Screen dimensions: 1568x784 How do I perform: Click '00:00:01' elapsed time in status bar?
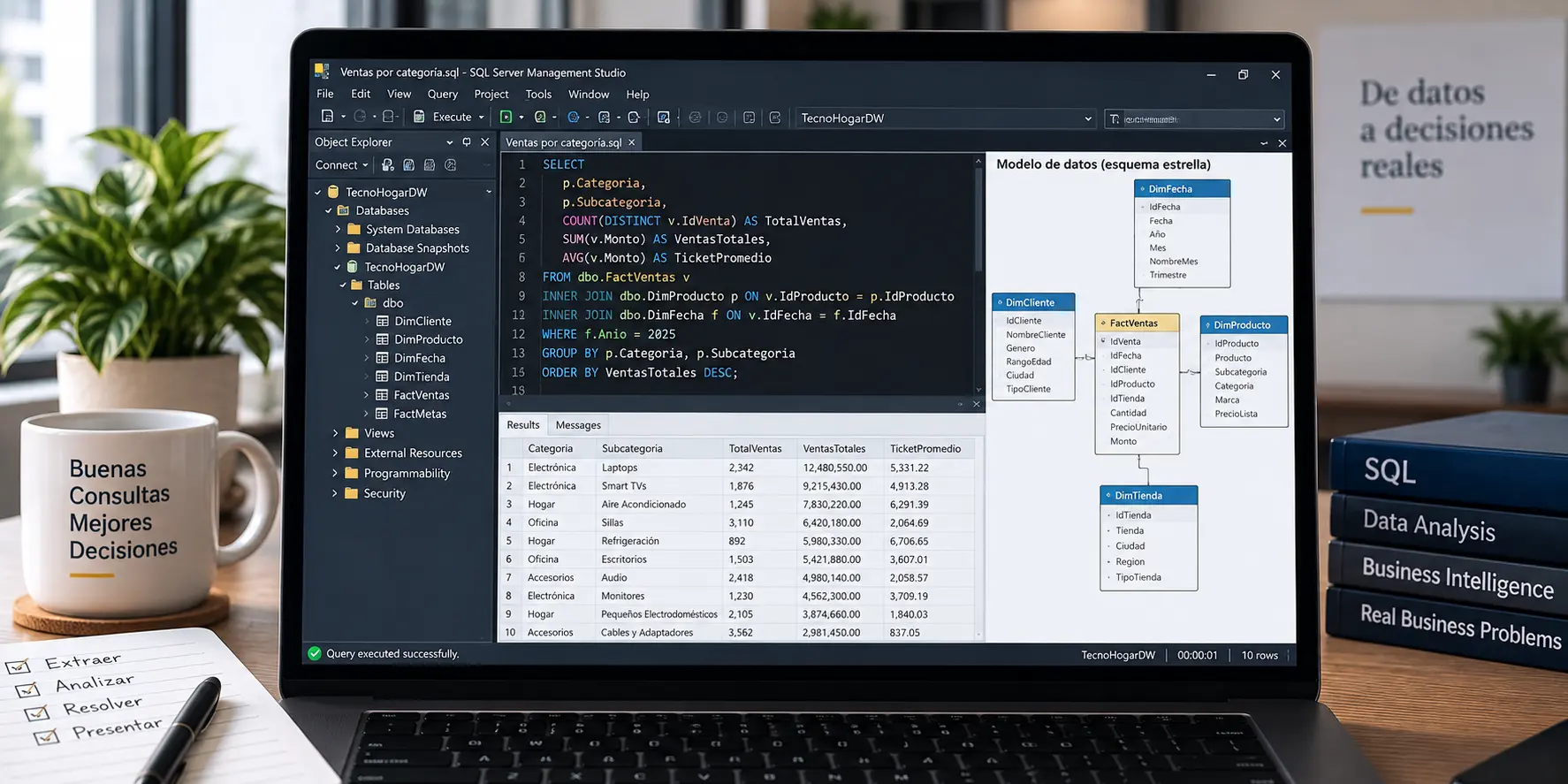click(1198, 655)
